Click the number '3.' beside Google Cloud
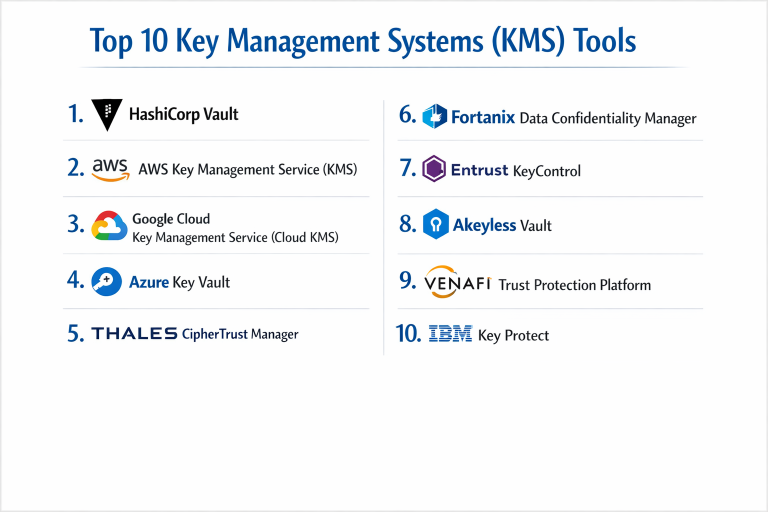The image size is (768, 512). click(76, 224)
